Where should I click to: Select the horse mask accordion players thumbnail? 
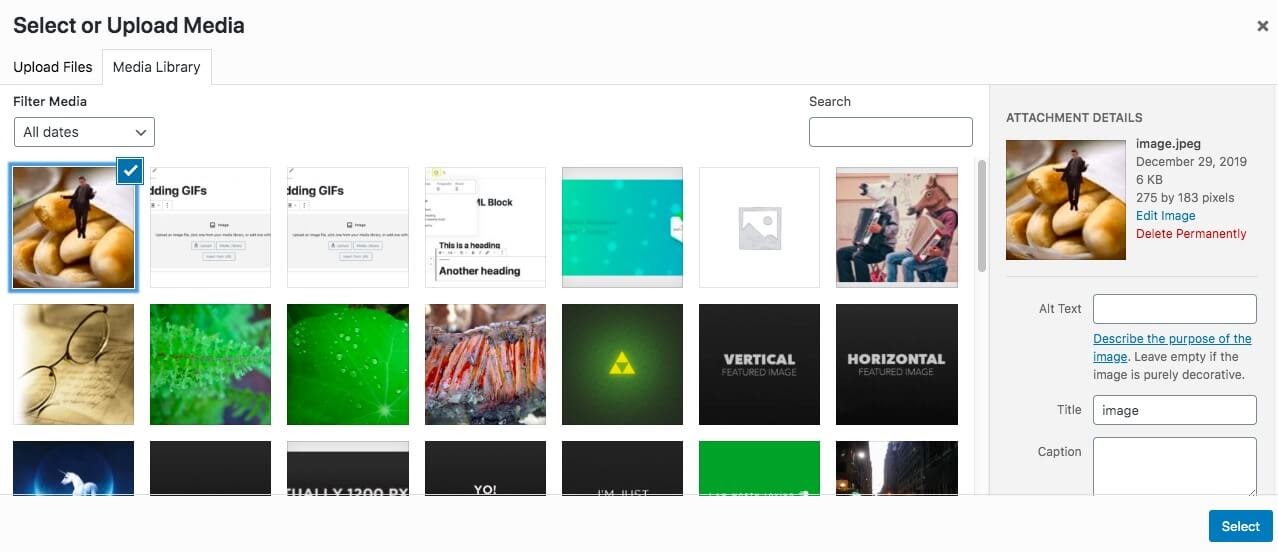[897, 228]
